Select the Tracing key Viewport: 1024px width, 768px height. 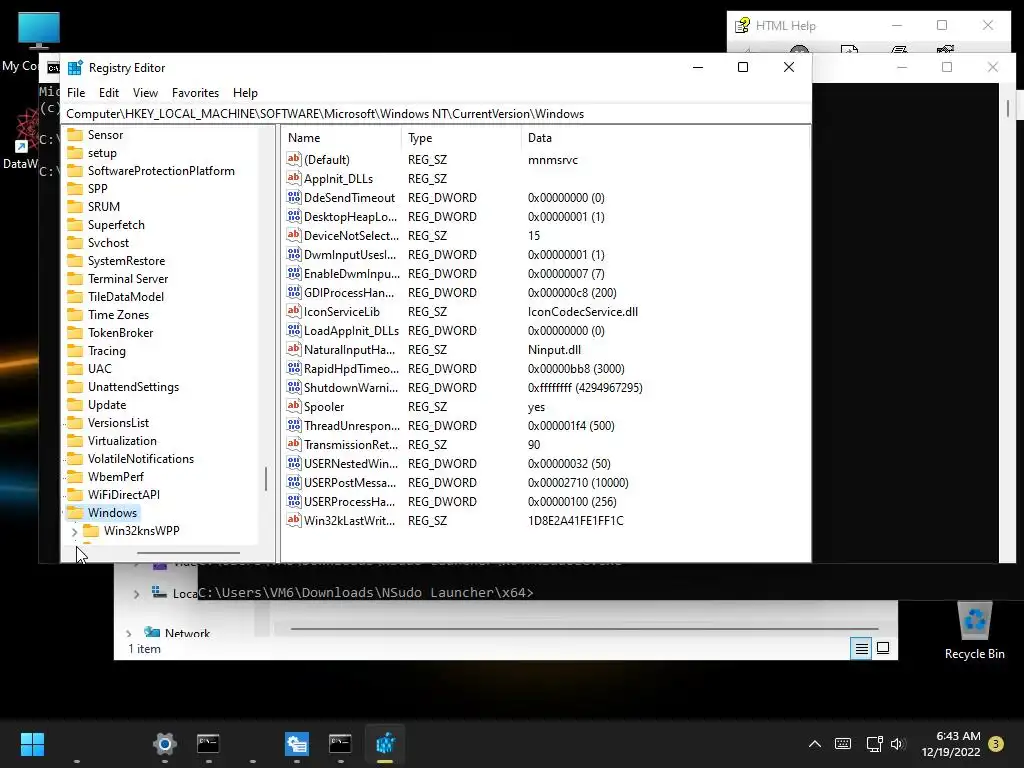point(106,351)
